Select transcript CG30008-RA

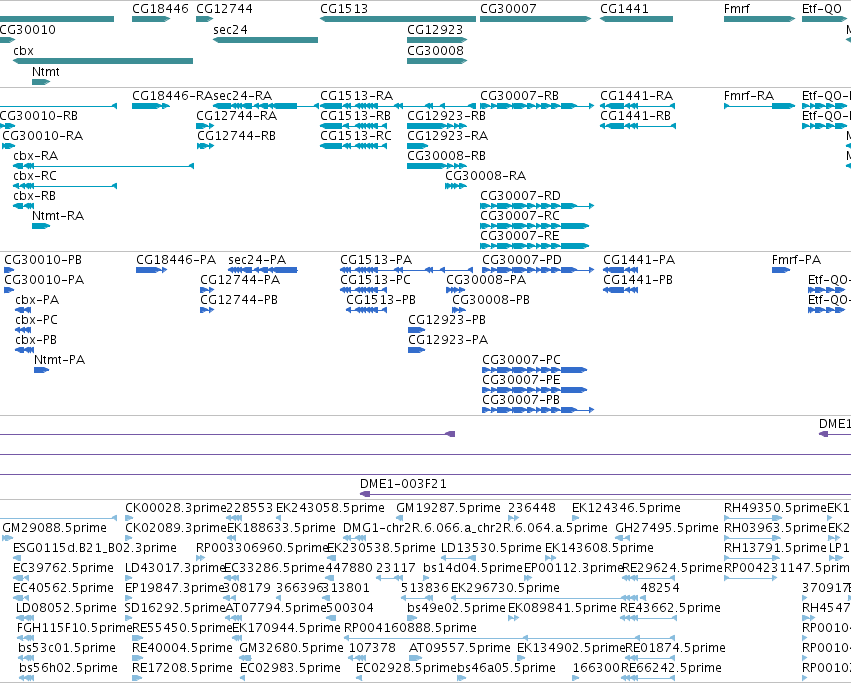pyautogui.click(x=486, y=176)
